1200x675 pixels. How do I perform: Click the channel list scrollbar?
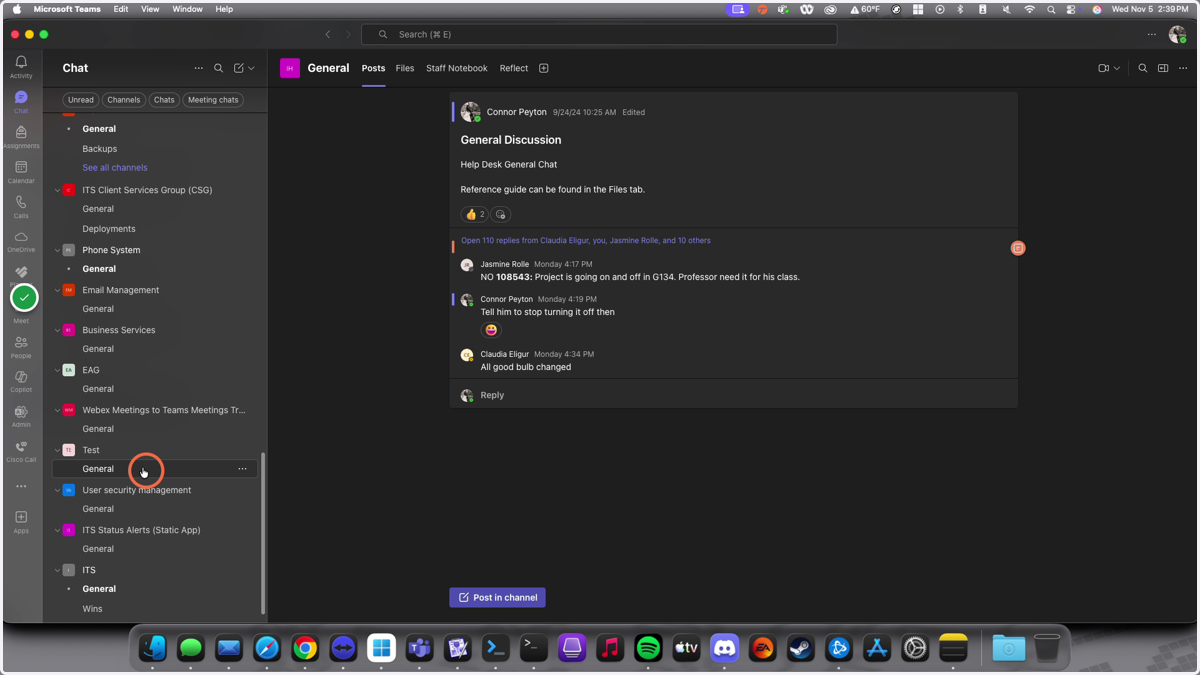coord(263,533)
